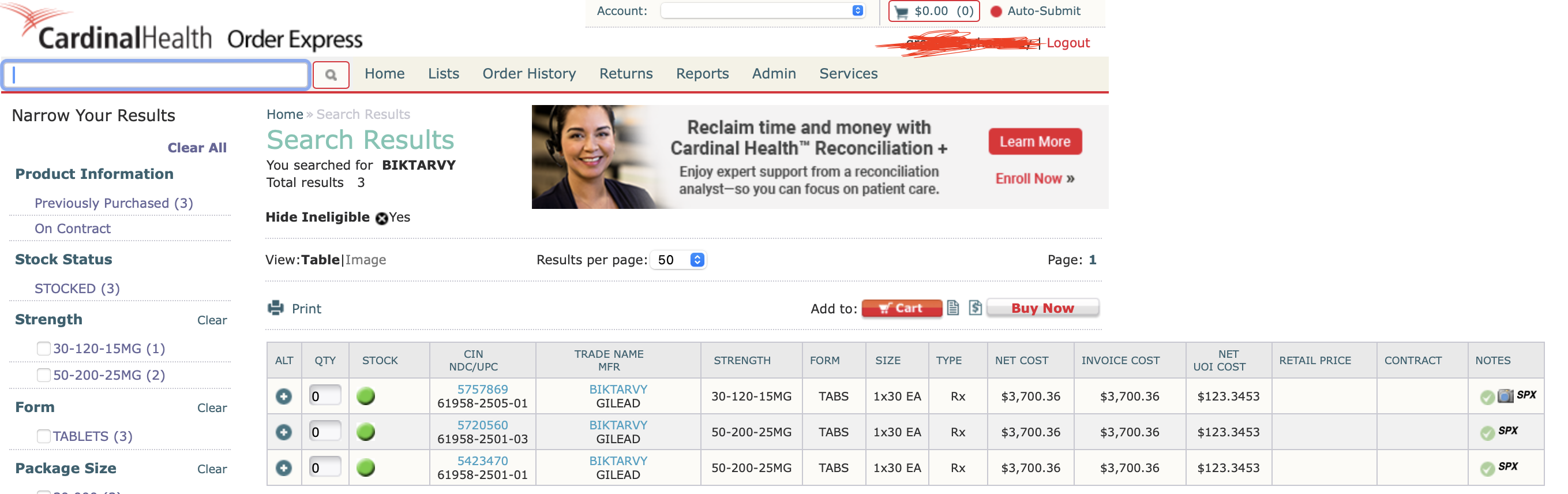Click the Logout link

click(1068, 43)
